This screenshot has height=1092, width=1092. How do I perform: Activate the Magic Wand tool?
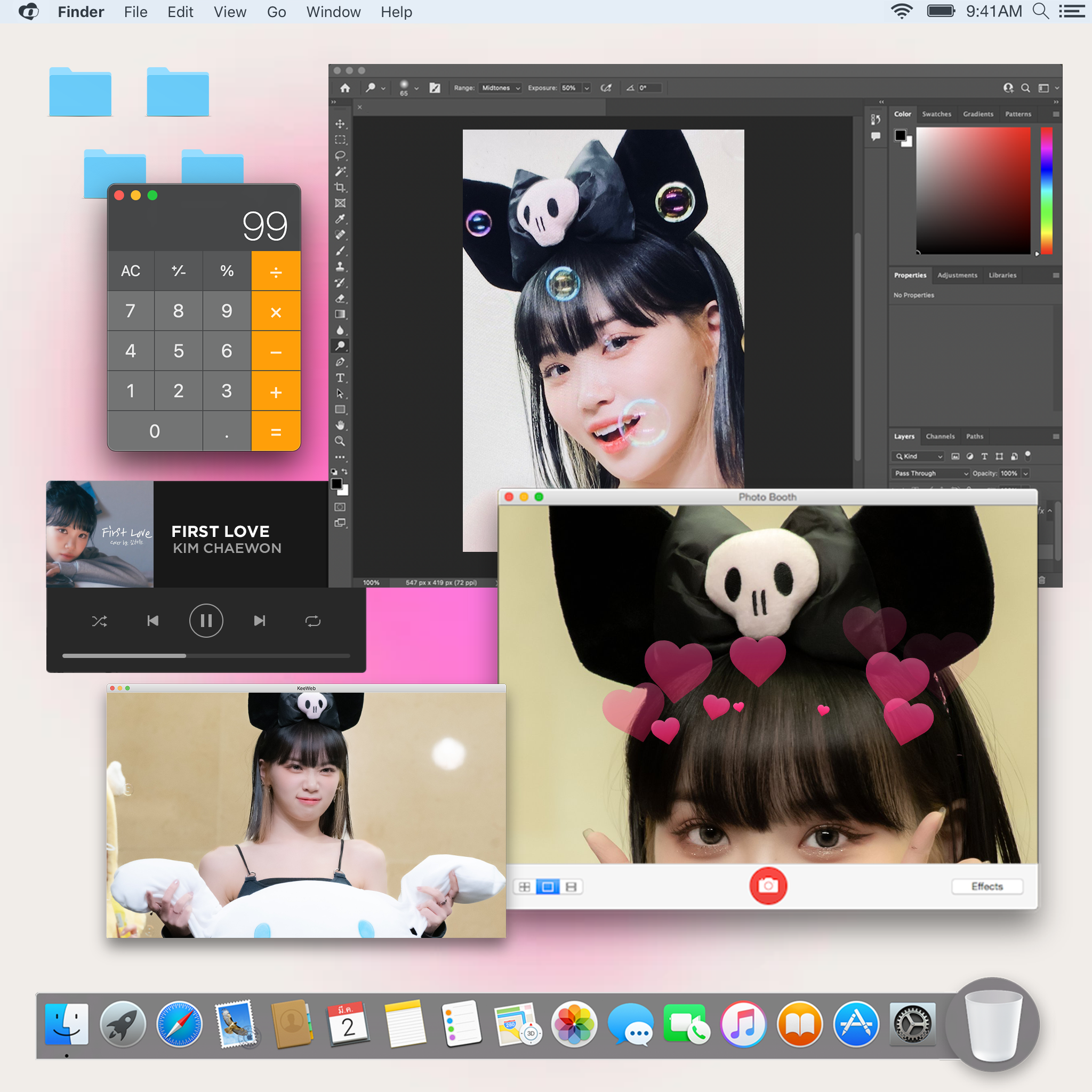click(340, 171)
